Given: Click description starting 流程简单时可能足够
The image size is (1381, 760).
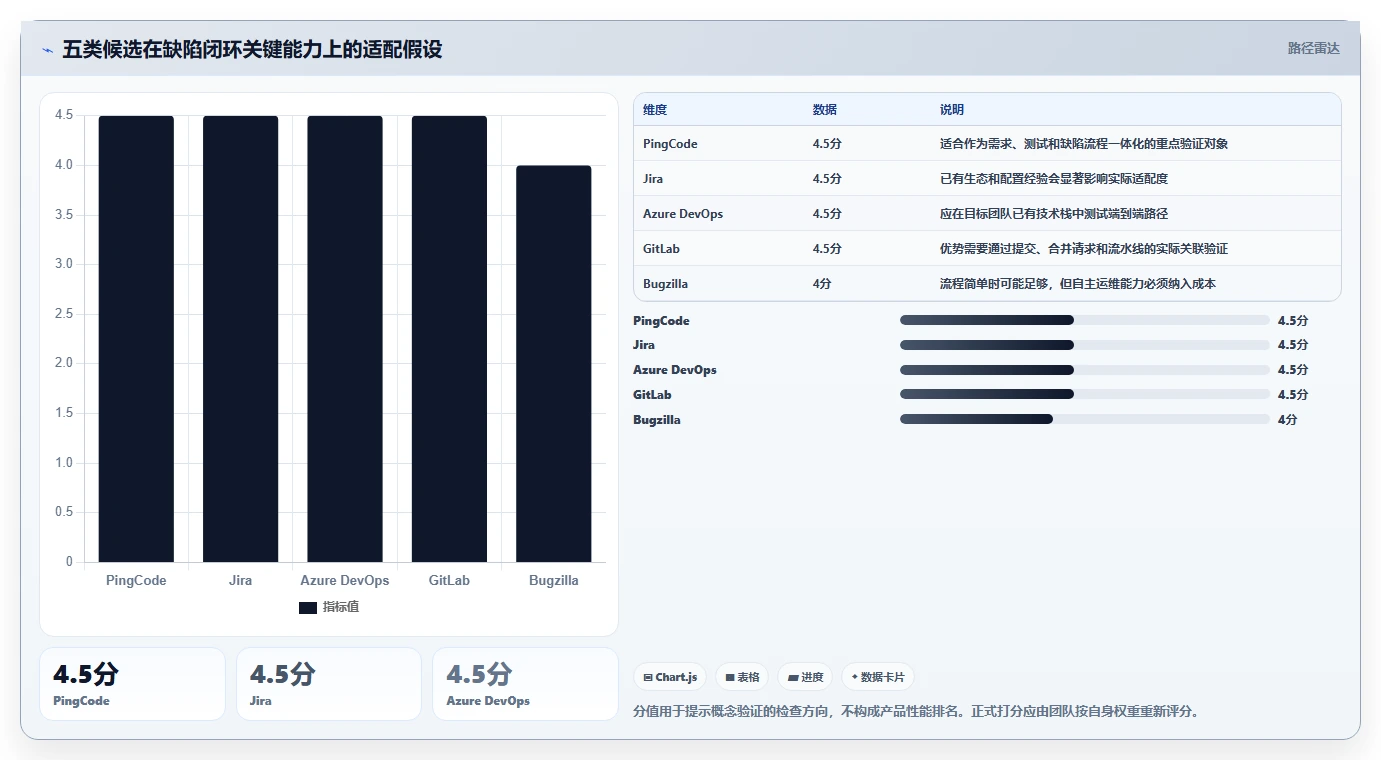Looking at the screenshot, I should (x=1078, y=284).
